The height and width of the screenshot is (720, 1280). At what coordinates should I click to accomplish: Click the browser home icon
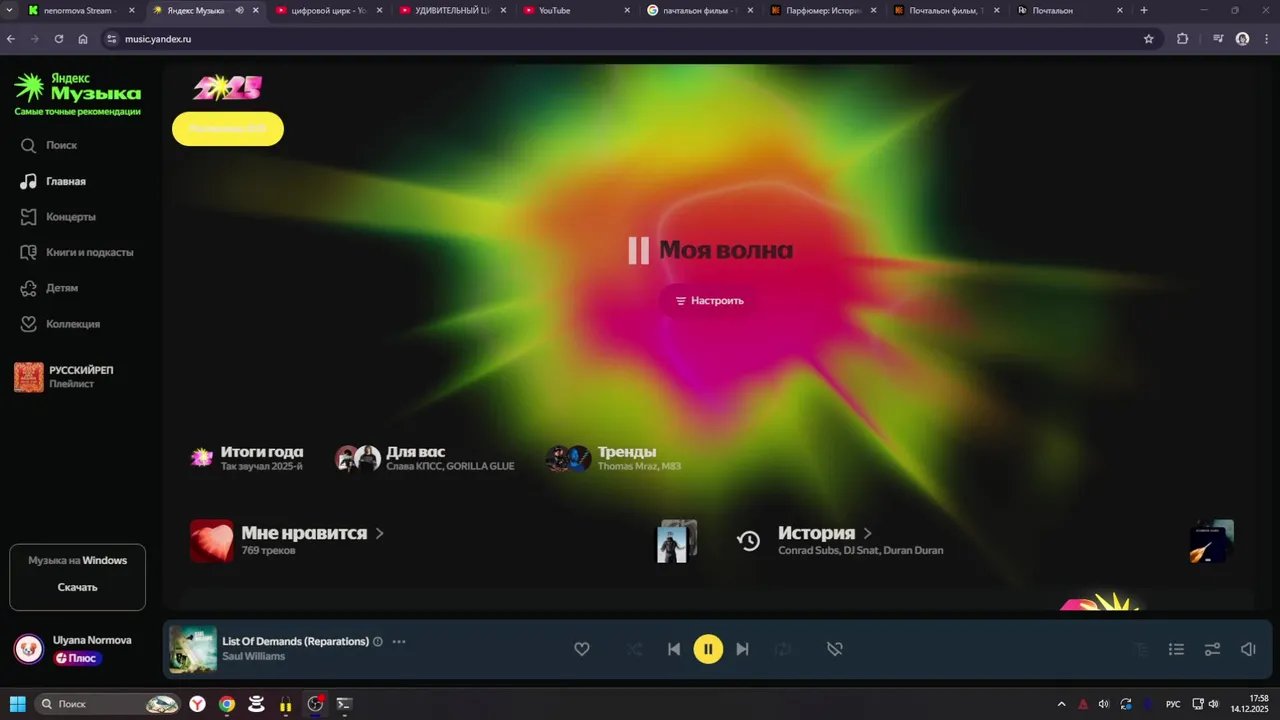(83, 39)
